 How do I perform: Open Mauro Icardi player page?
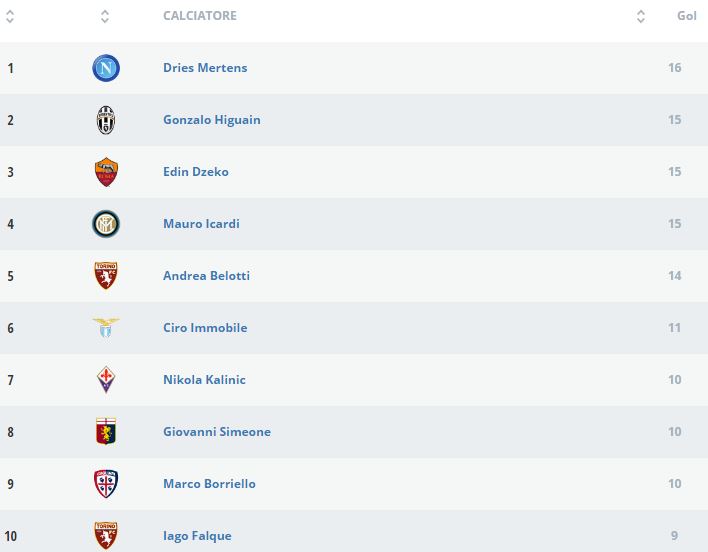(201, 224)
